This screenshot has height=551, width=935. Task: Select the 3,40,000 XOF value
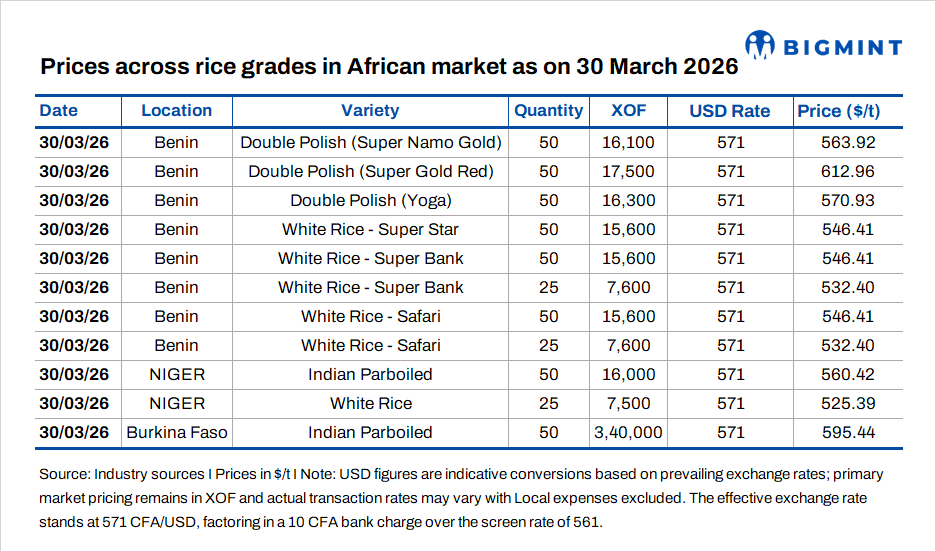click(x=628, y=433)
